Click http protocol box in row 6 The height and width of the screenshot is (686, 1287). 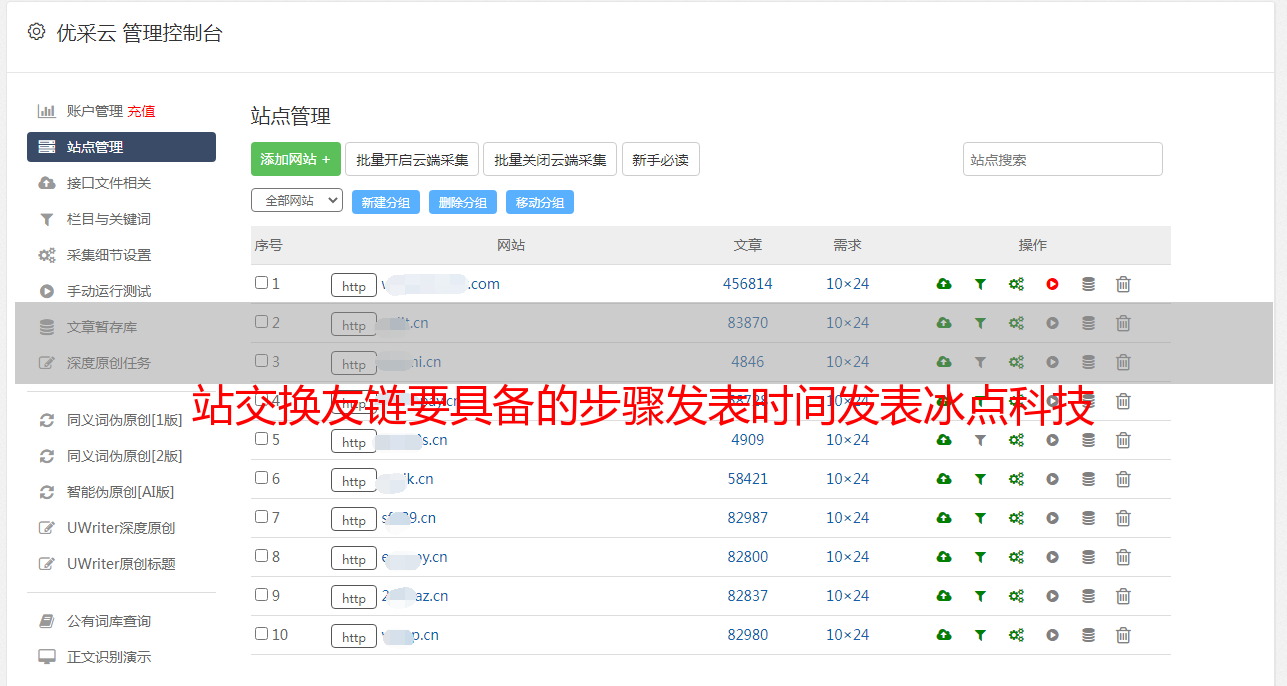tap(354, 481)
